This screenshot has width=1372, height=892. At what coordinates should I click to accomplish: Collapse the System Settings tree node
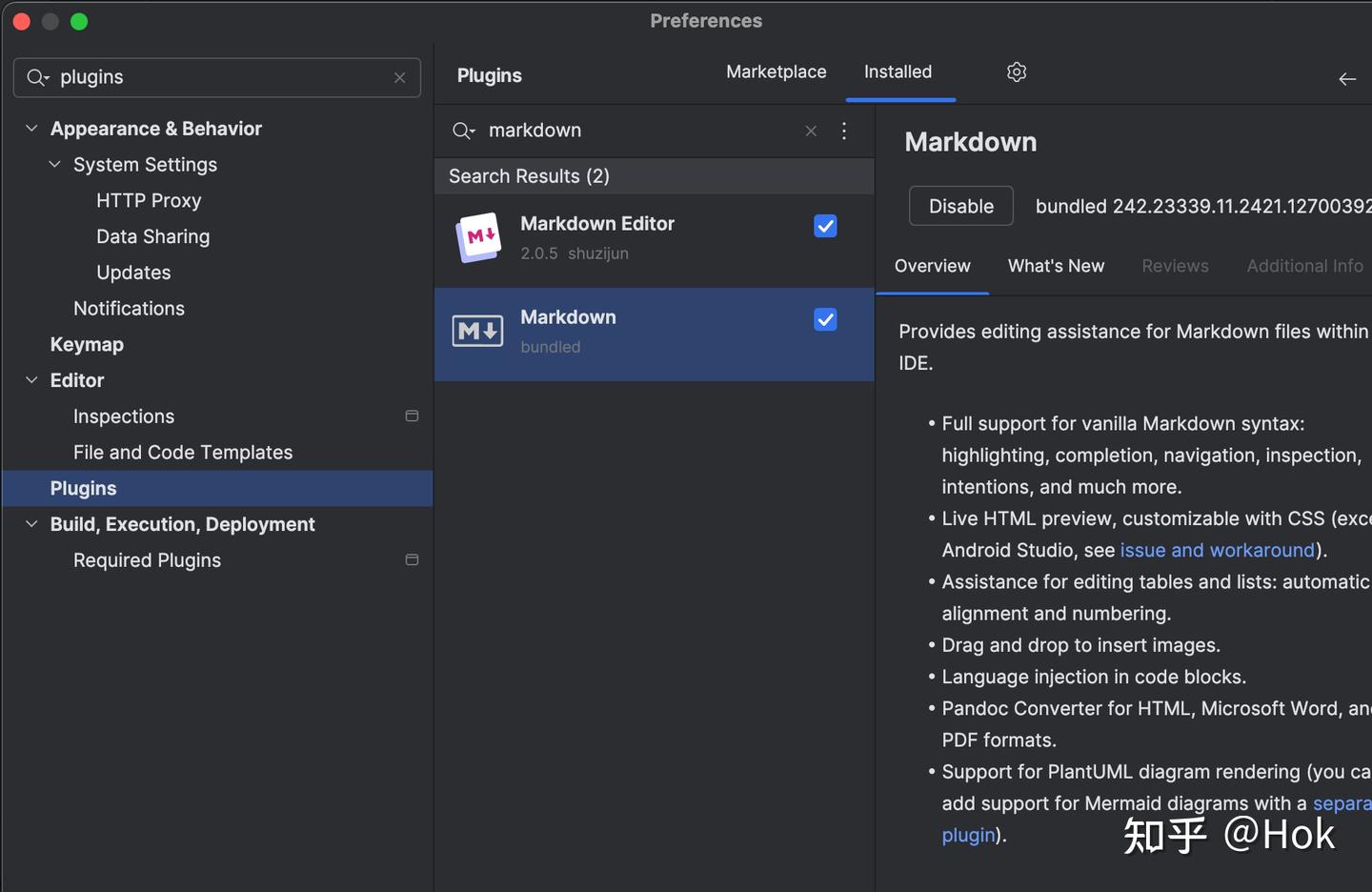tap(55, 165)
